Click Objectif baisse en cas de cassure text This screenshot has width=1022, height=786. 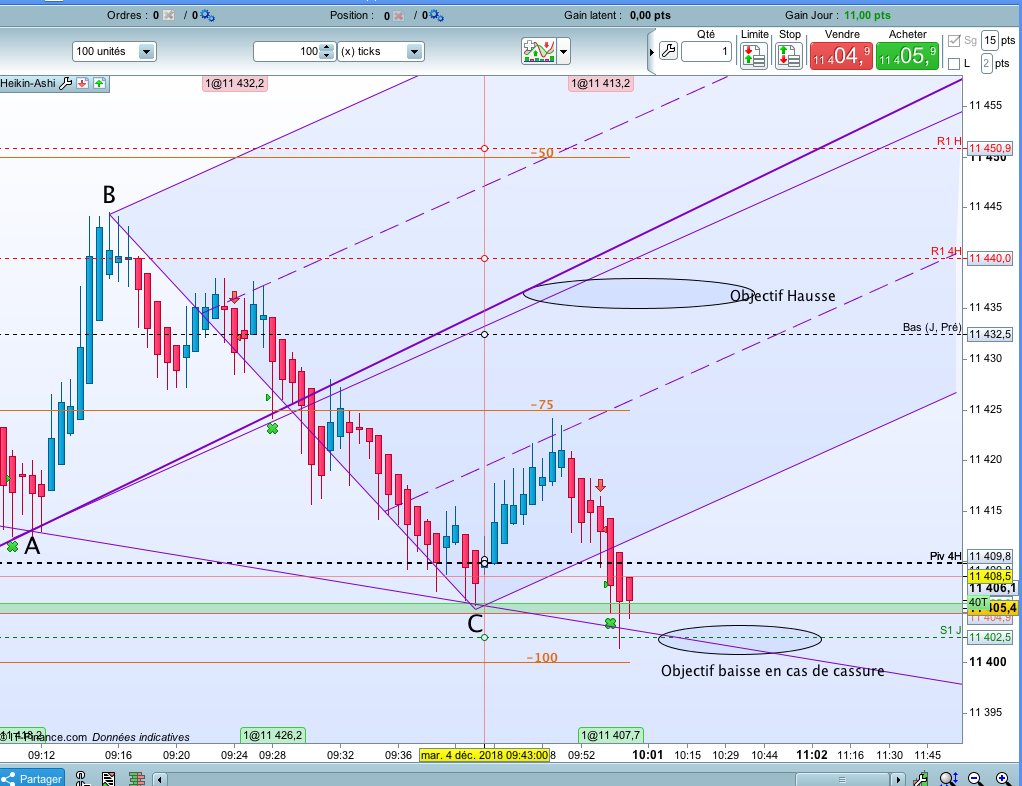(x=772, y=671)
